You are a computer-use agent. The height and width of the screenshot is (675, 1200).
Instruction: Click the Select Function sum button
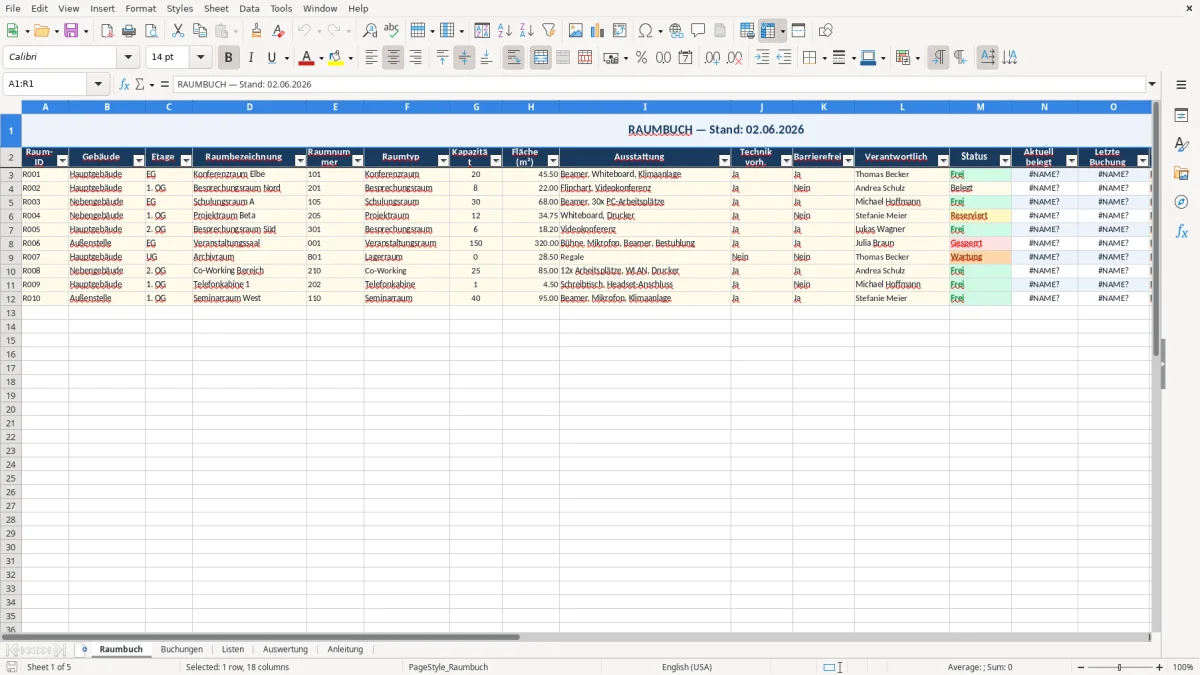pyautogui.click(x=140, y=84)
